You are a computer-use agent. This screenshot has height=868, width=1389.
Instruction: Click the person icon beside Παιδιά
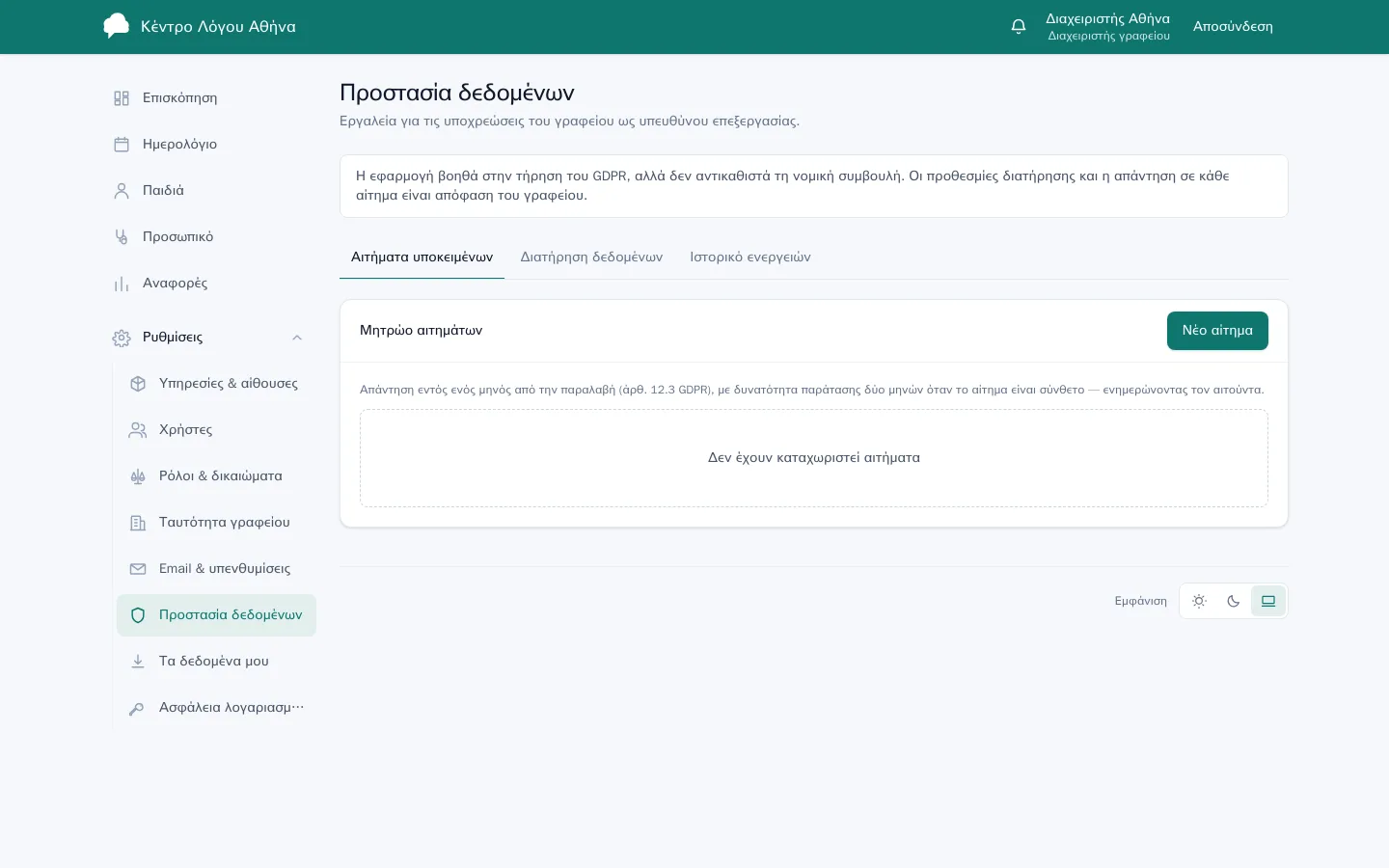pos(122,191)
